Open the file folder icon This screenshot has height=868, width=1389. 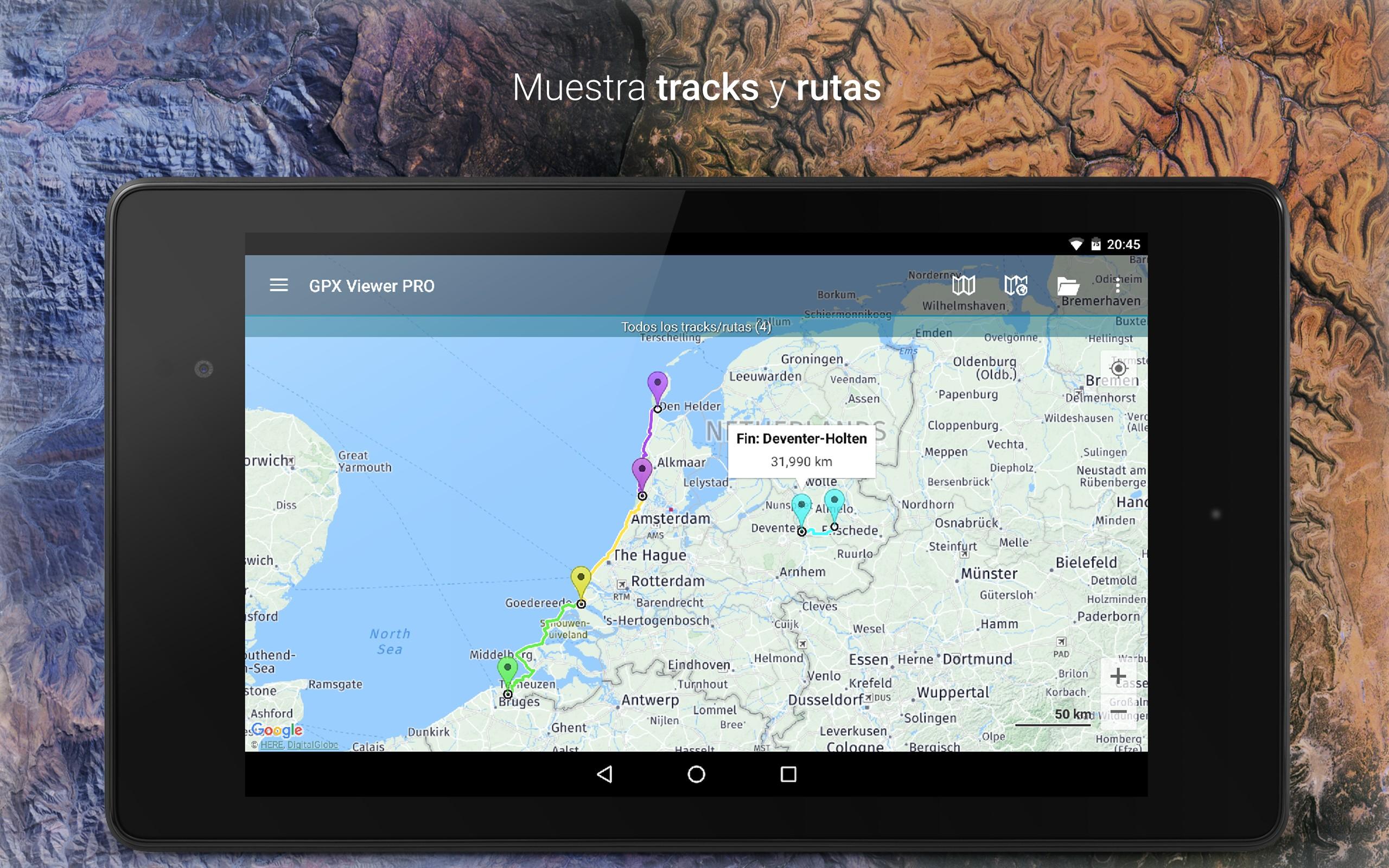point(1068,285)
